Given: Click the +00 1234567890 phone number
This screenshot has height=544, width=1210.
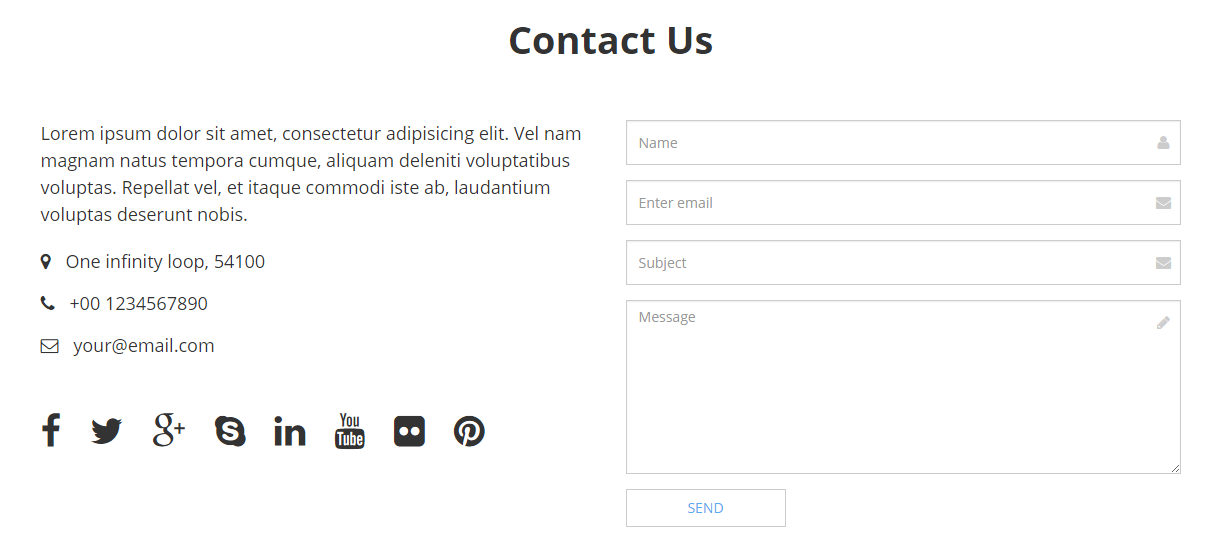Looking at the screenshot, I should tap(139, 304).
